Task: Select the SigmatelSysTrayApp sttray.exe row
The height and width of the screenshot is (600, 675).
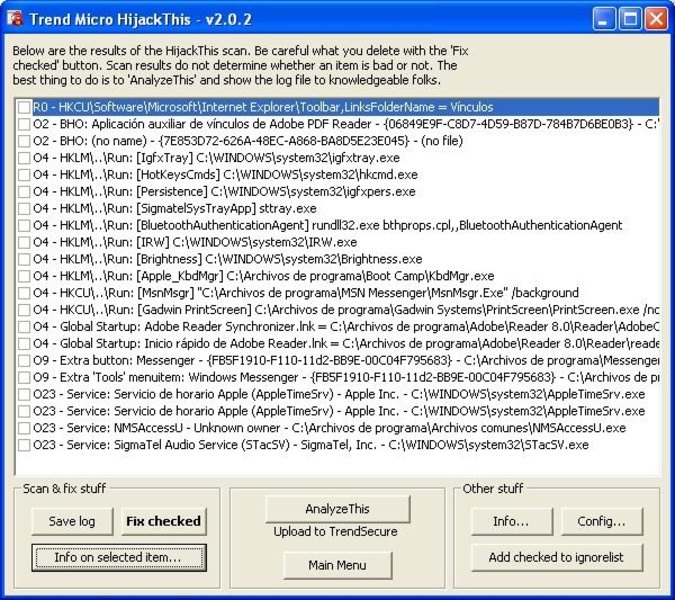Action: [175, 208]
